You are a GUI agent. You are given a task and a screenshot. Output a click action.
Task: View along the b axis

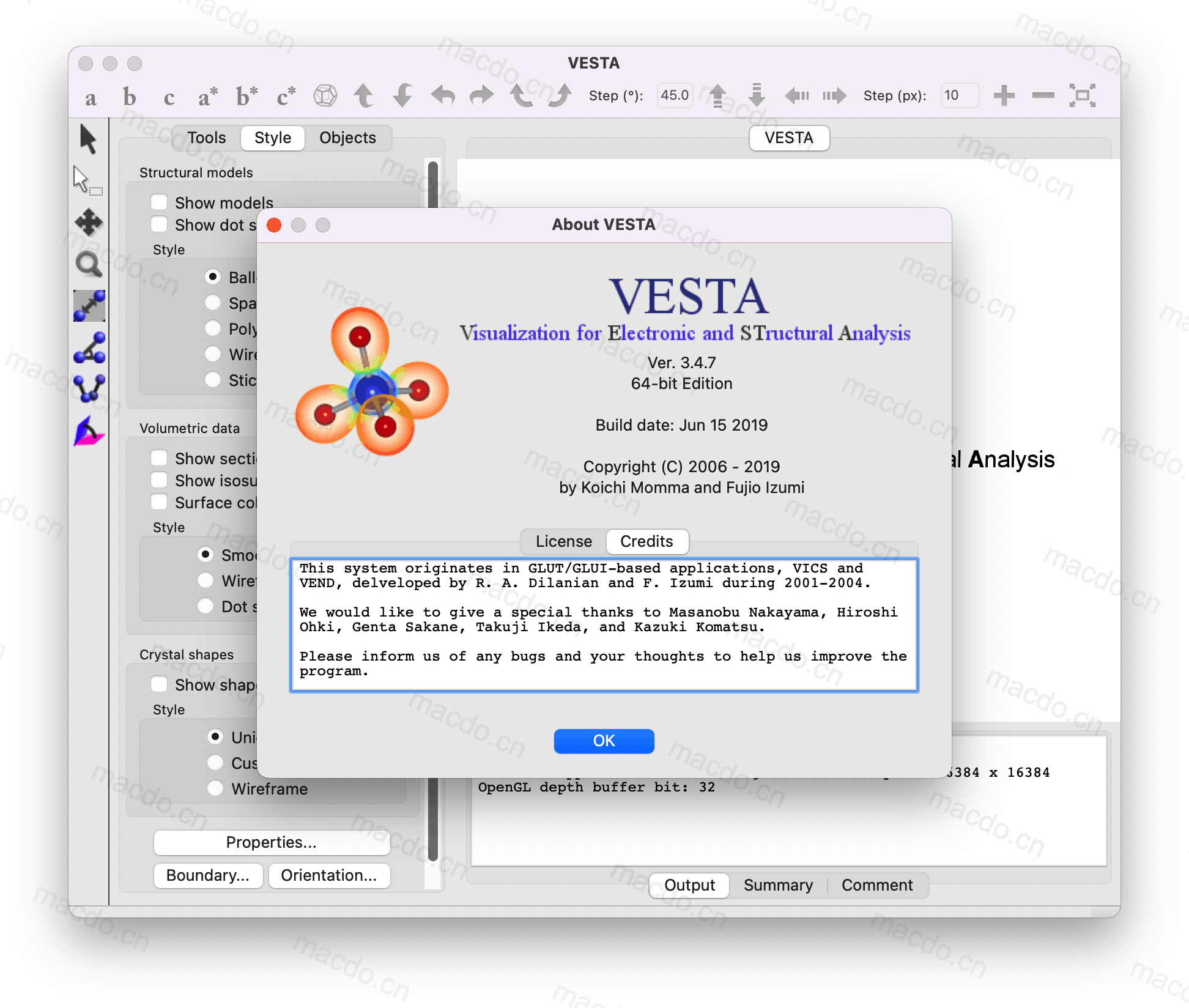coord(129,97)
